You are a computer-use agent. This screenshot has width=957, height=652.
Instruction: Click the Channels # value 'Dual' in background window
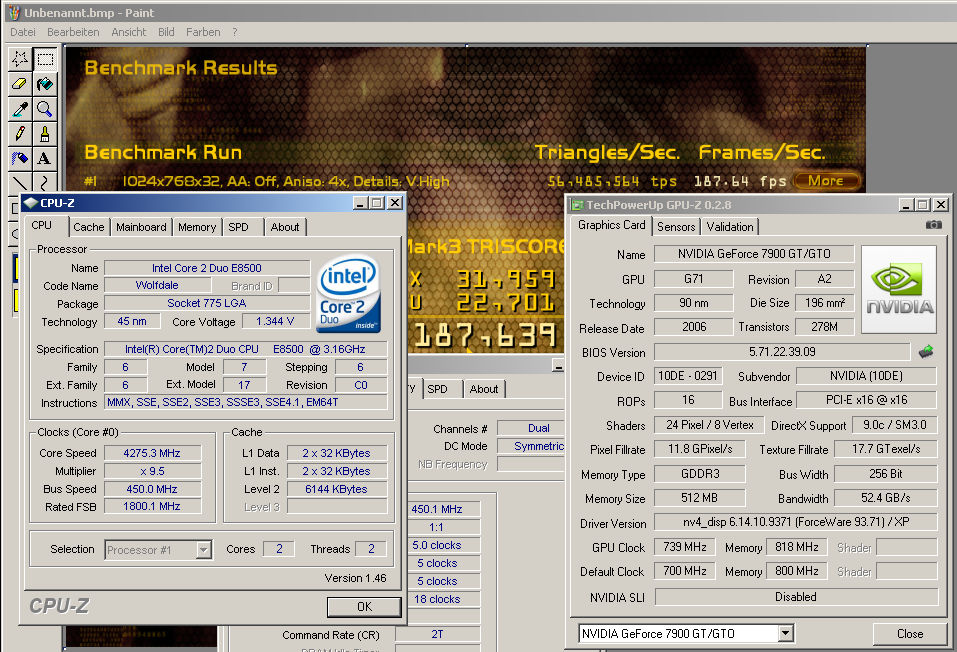531,428
